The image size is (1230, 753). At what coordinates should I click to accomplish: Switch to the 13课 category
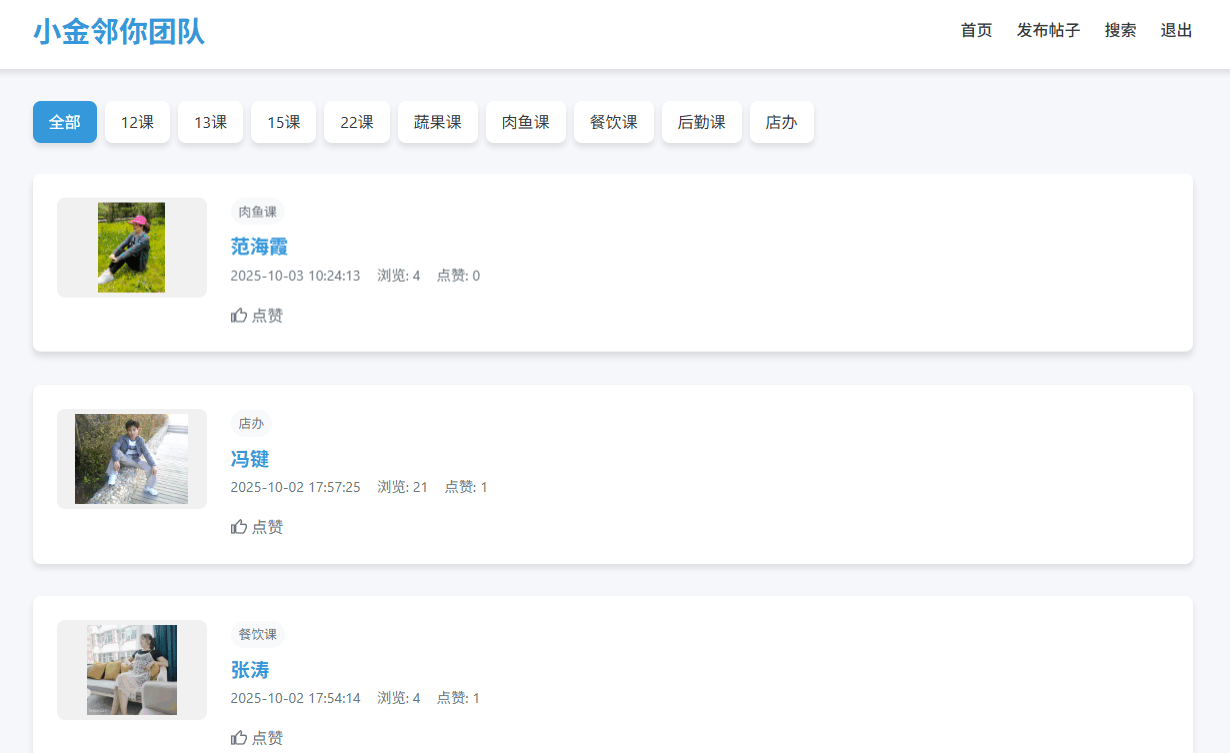pyautogui.click(x=210, y=122)
